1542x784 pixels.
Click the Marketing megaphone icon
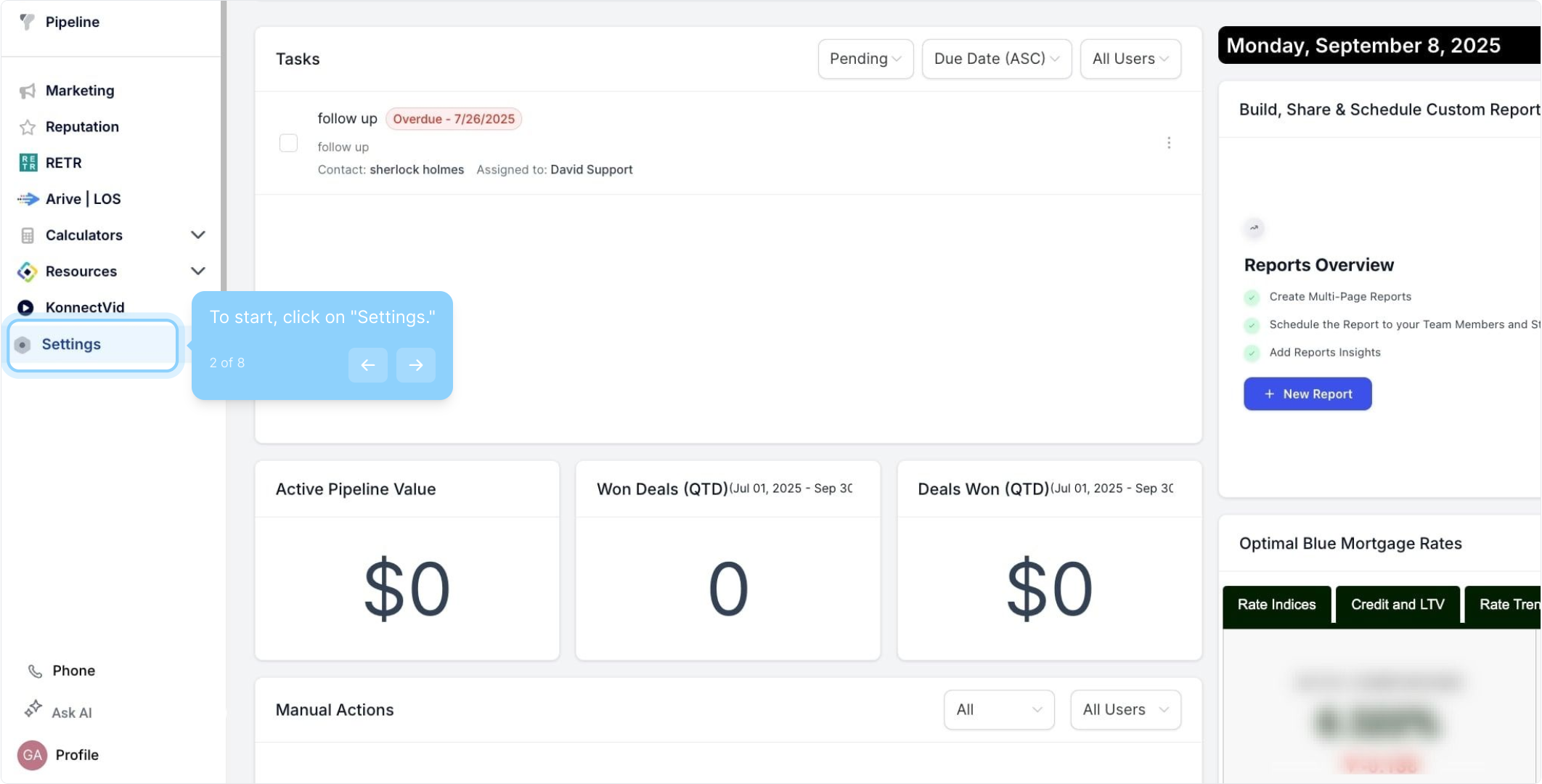(28, 91)
